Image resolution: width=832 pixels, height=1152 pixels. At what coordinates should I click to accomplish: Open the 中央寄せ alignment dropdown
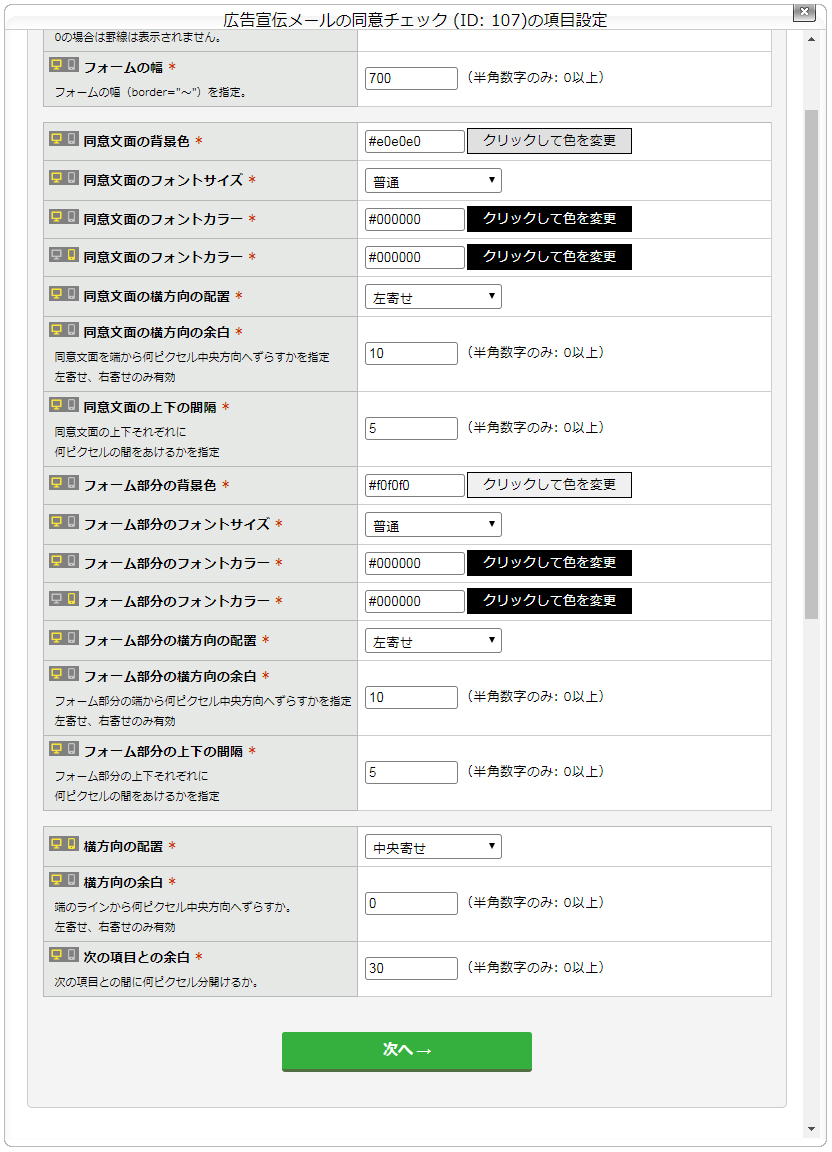434,846
